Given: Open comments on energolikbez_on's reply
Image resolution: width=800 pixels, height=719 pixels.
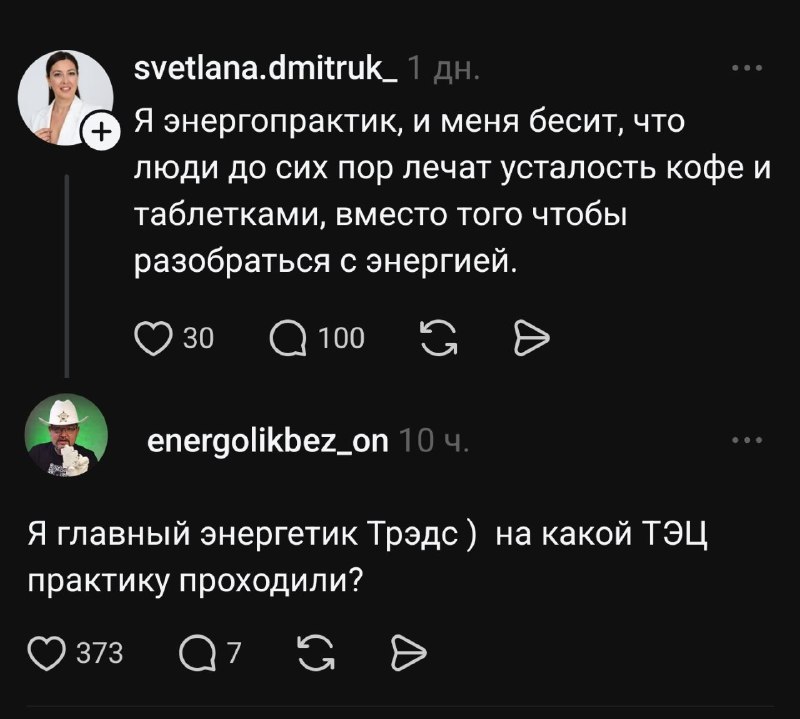Looking at the screenshot, I should pos(197,653).
